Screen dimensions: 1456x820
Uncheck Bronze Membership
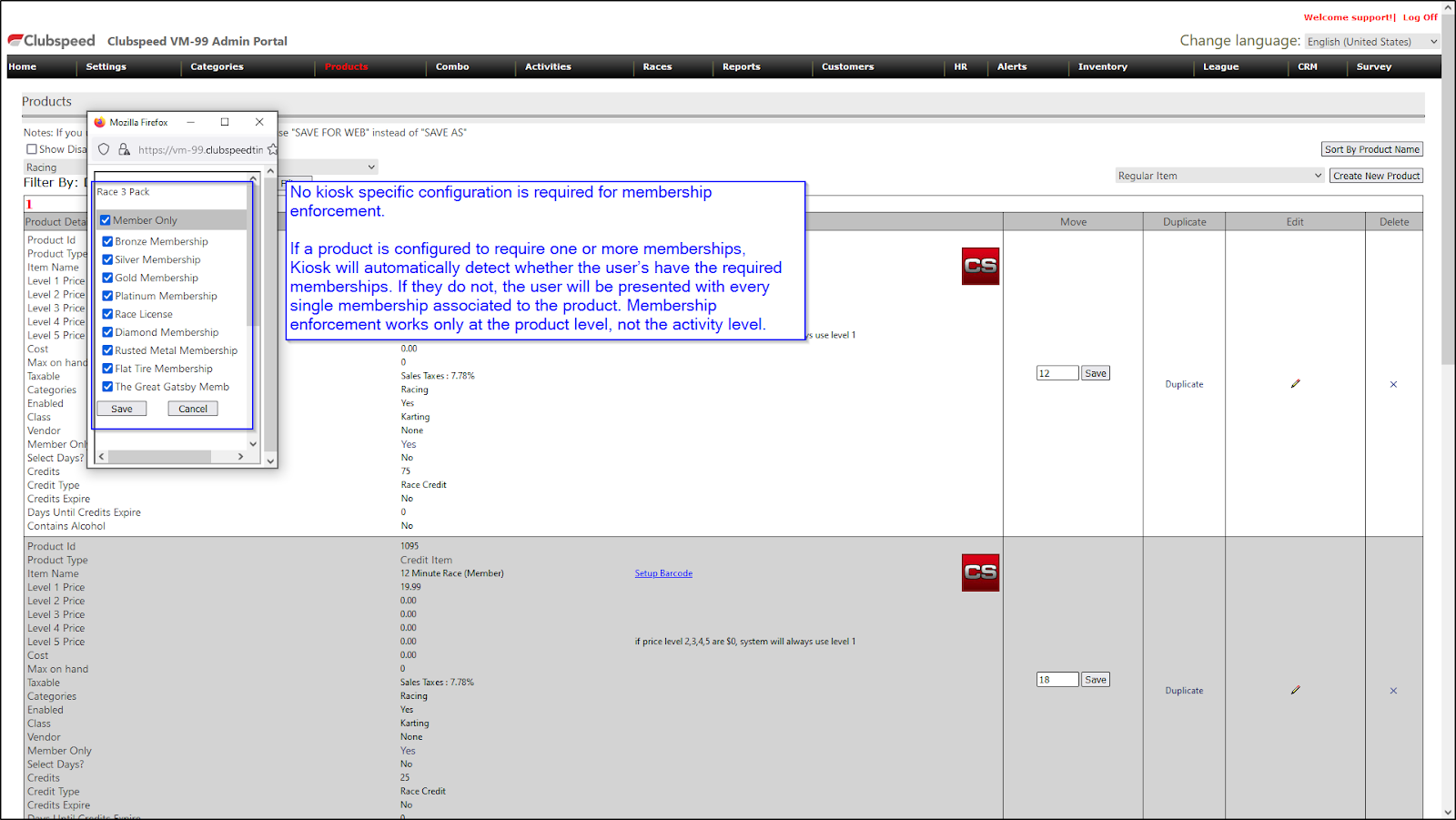coord(107,241)
